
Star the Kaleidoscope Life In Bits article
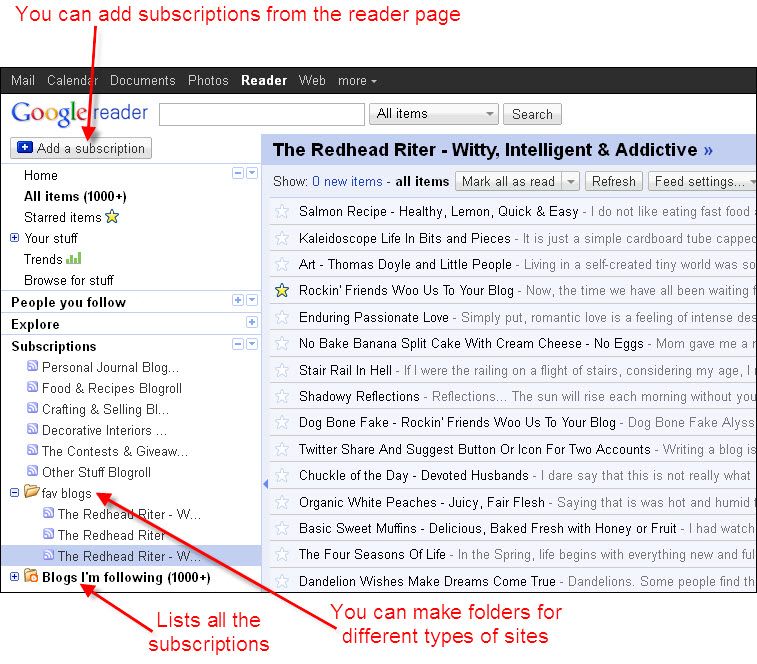[x=281, y=238]
